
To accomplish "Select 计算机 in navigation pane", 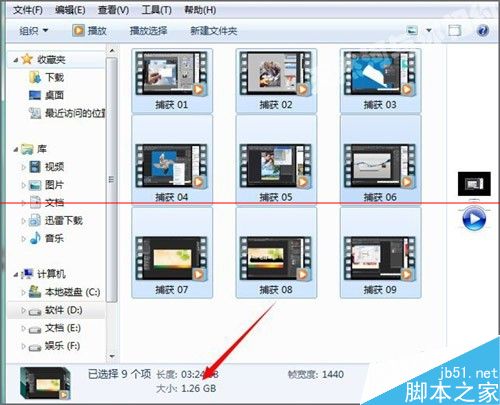I will (x=43, y=274).
